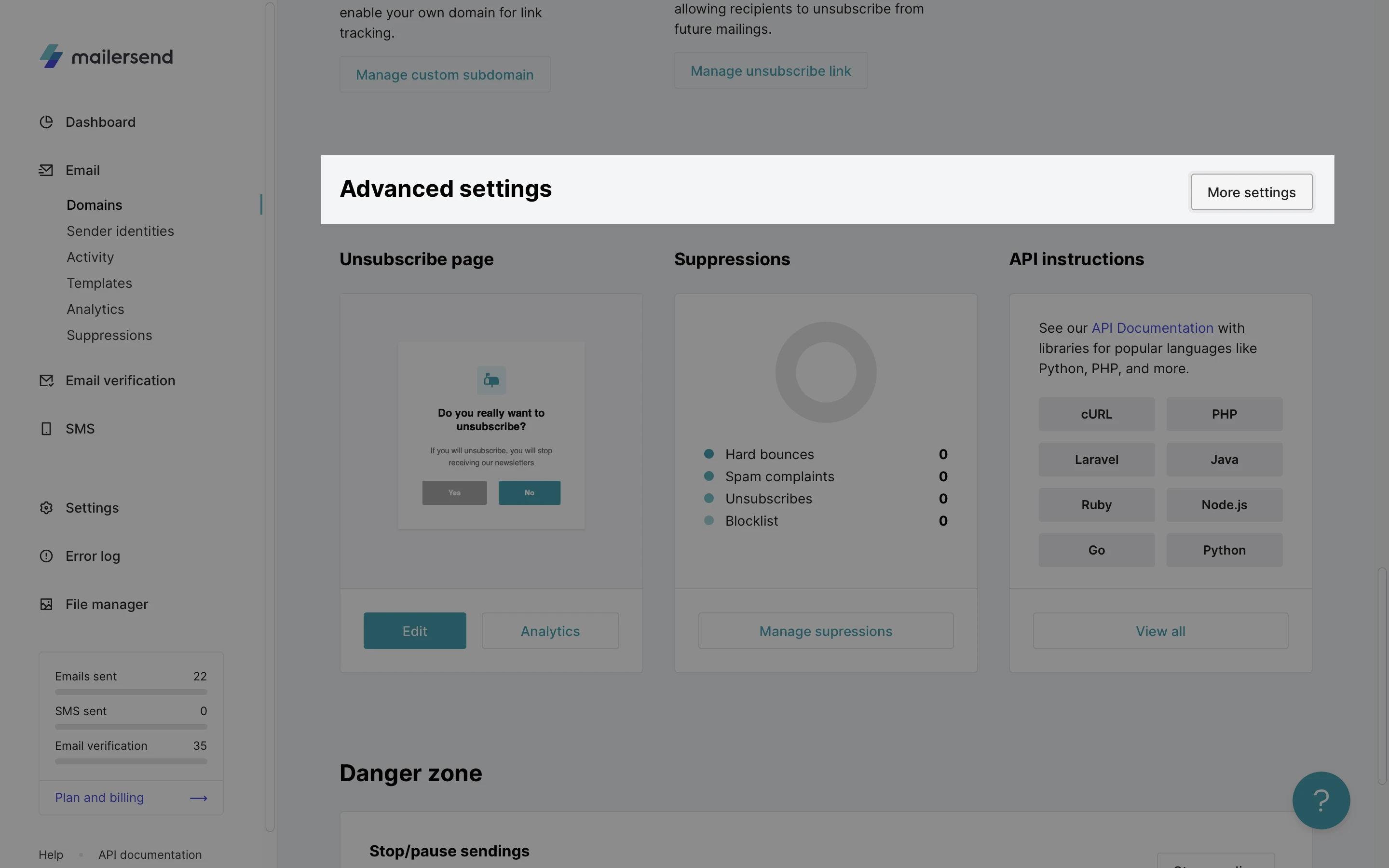Viewport: 1389px width, 868px height.
Task: Open Dashboard via pie chart icon
Action: (46, 122)
